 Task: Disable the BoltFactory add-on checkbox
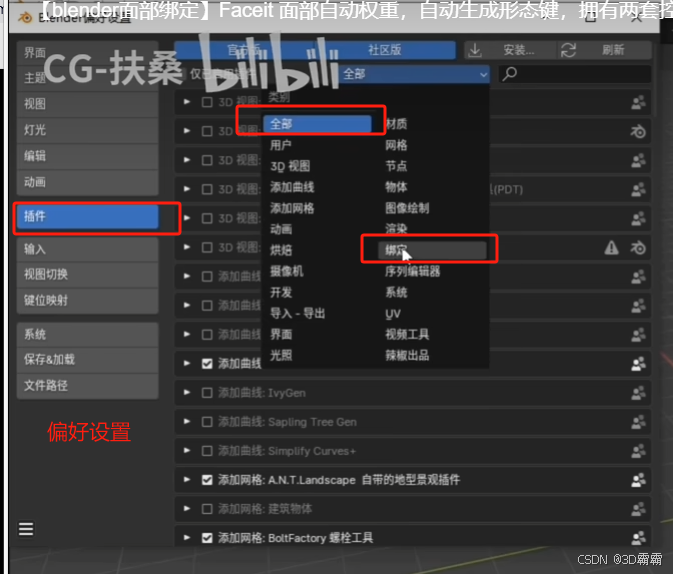coord(207,538)
